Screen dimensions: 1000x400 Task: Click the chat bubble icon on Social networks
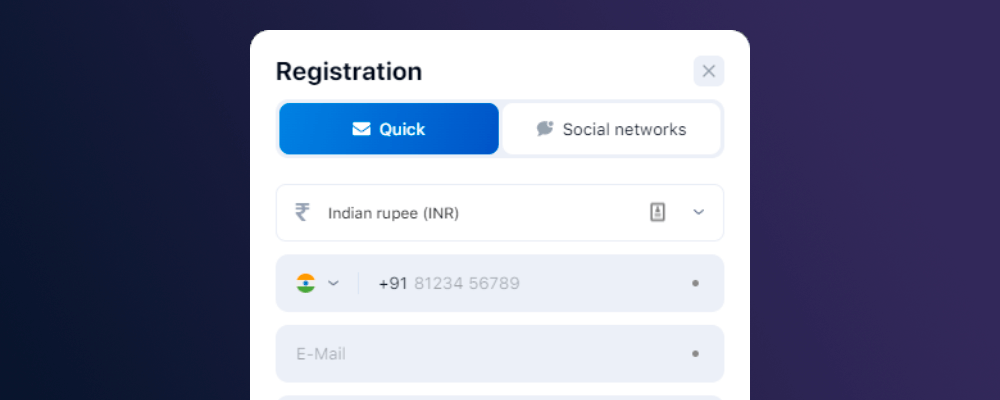pyautogui.click(x=545, y=129)
